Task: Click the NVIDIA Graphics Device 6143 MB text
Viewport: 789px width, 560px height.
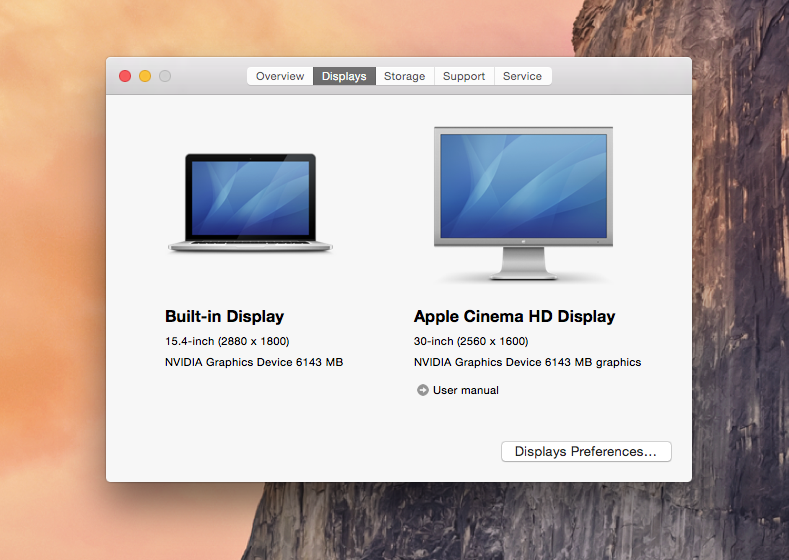Action: tap(254, 362)
